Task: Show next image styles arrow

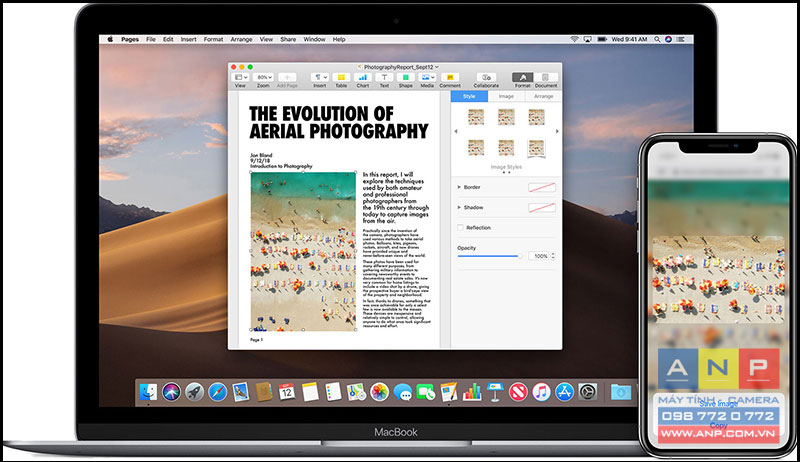Action: click(x=557, y=132)
